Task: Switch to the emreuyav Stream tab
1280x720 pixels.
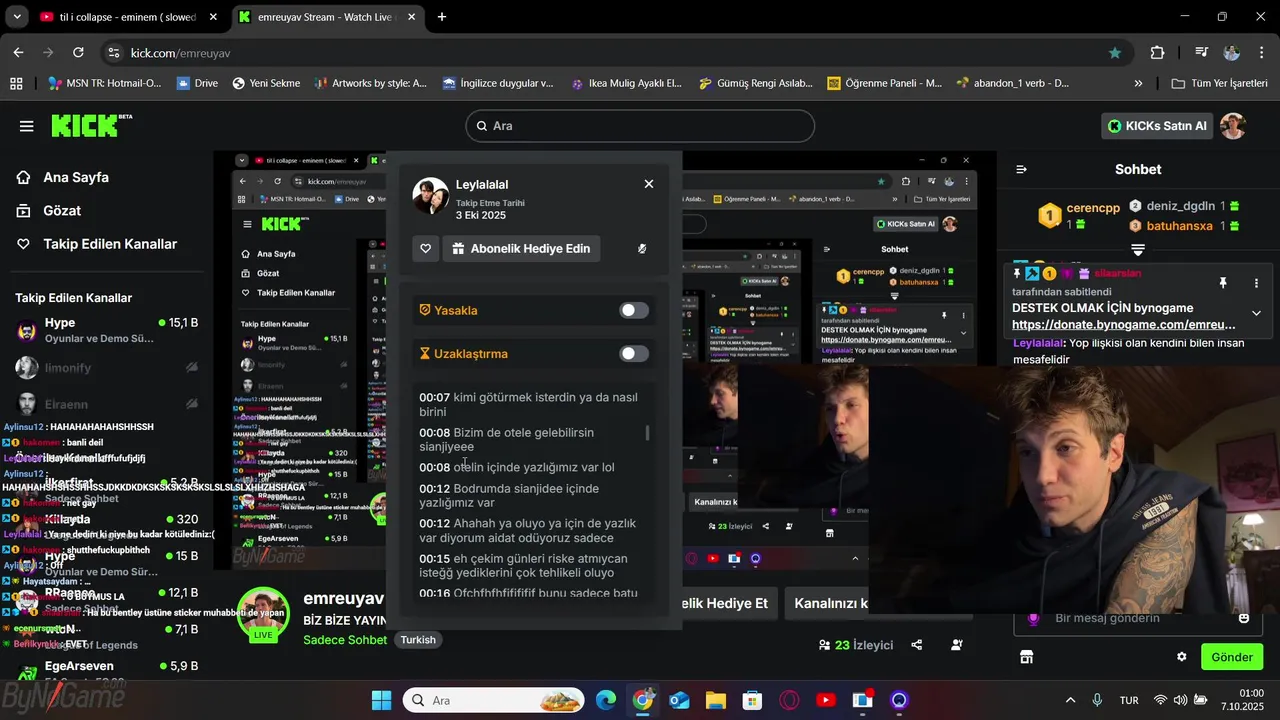Action: pos(327,17)
